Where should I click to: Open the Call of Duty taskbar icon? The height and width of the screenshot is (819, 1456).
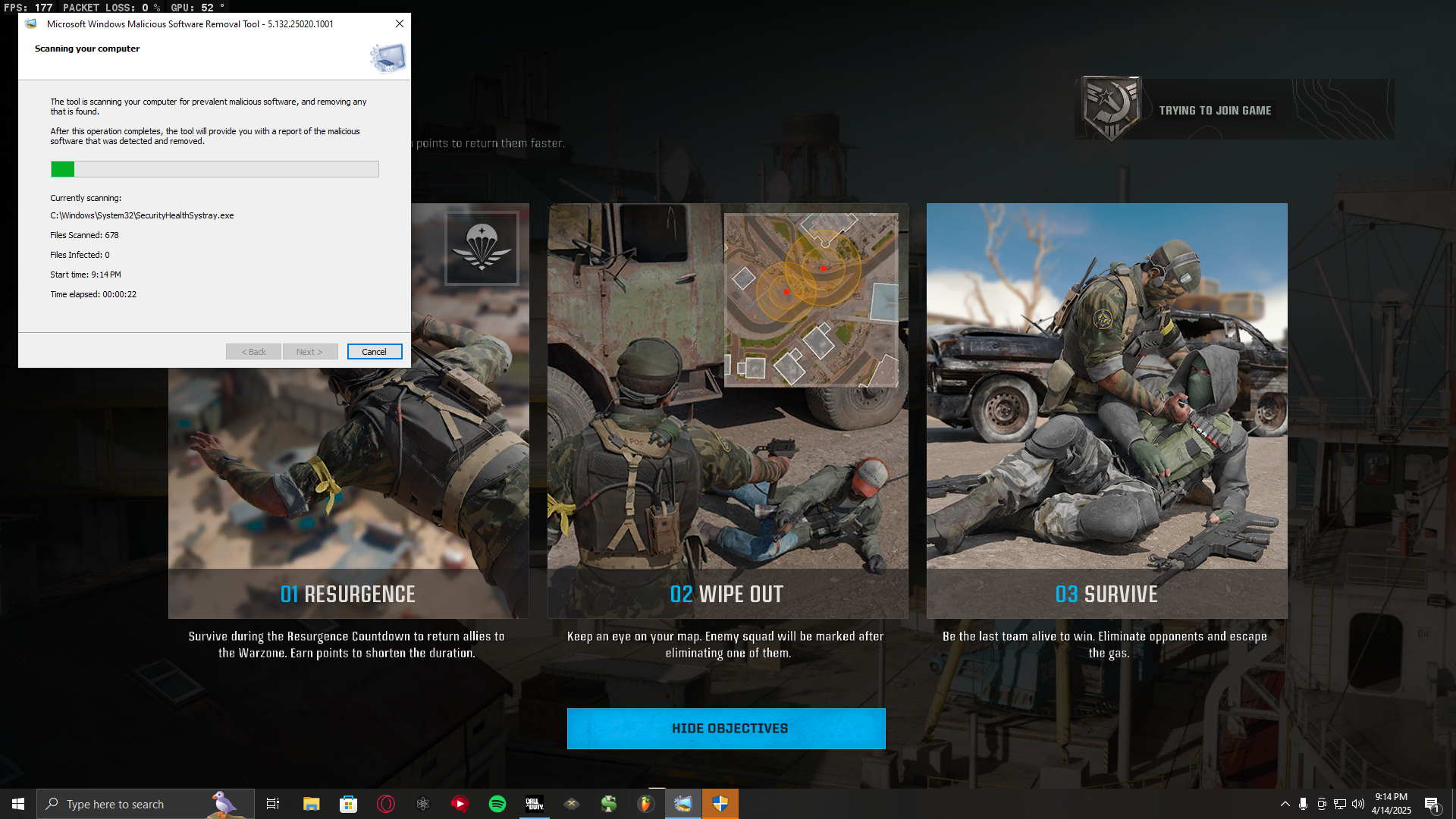535,804
